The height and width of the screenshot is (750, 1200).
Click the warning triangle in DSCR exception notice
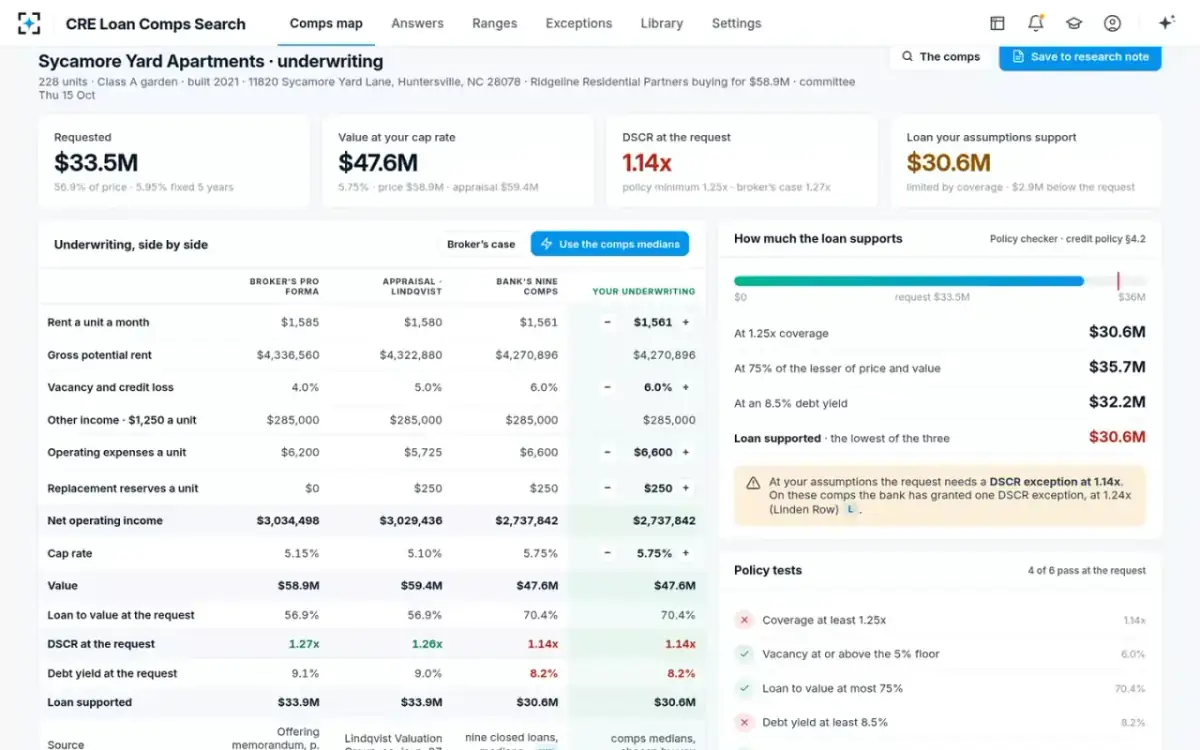point(753,483)
